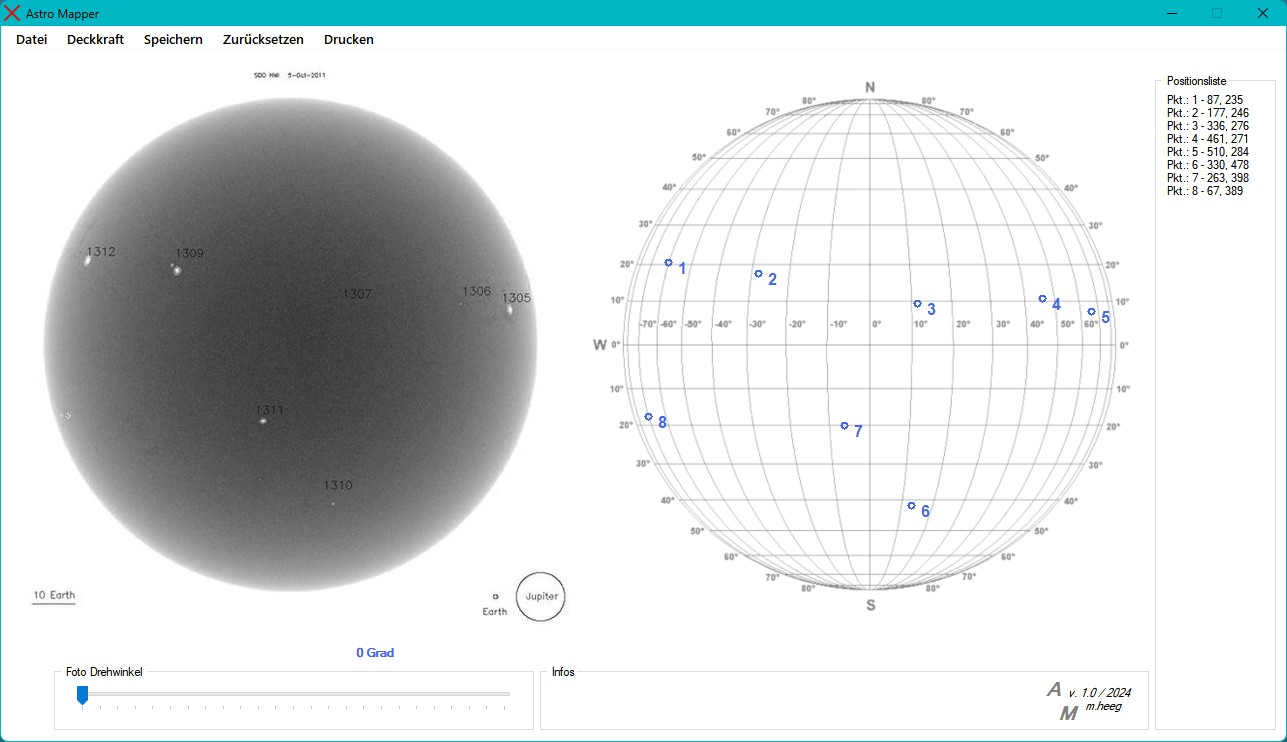
Task: Click position marker 5 on the grid
Action: [x=1091, y=312]
